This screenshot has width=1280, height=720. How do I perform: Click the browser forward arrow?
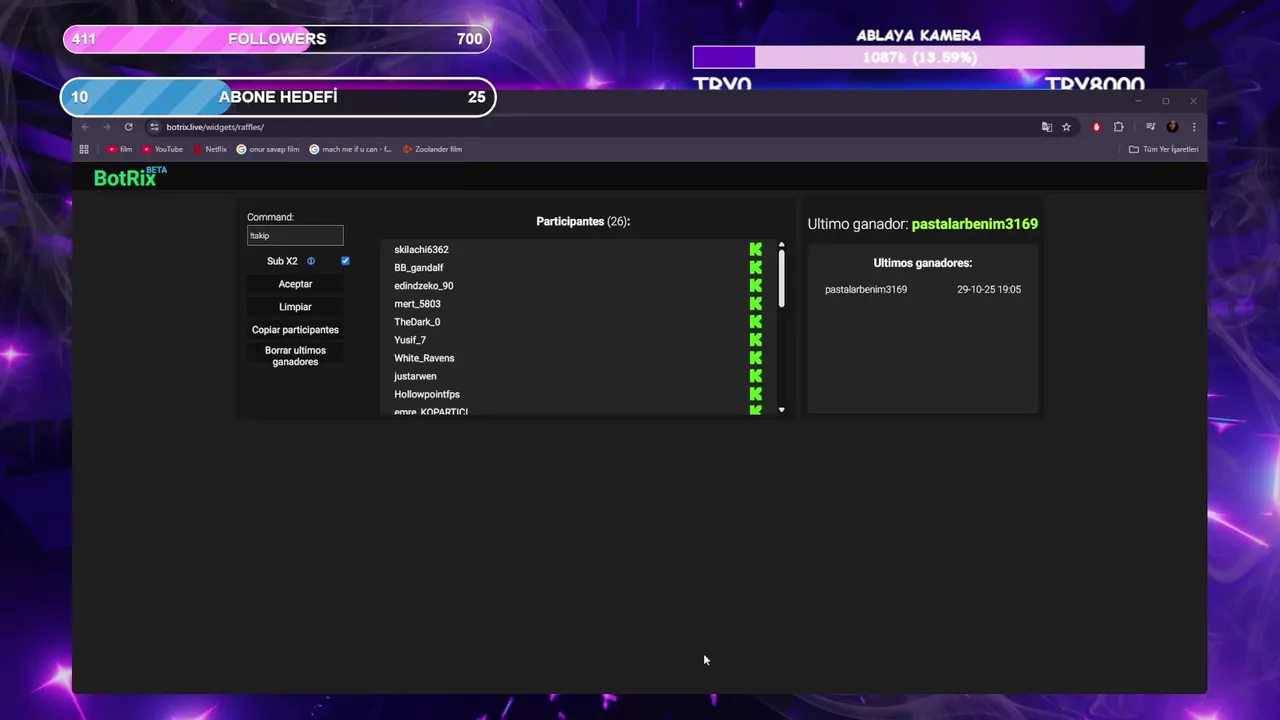[x=106, y=127]
